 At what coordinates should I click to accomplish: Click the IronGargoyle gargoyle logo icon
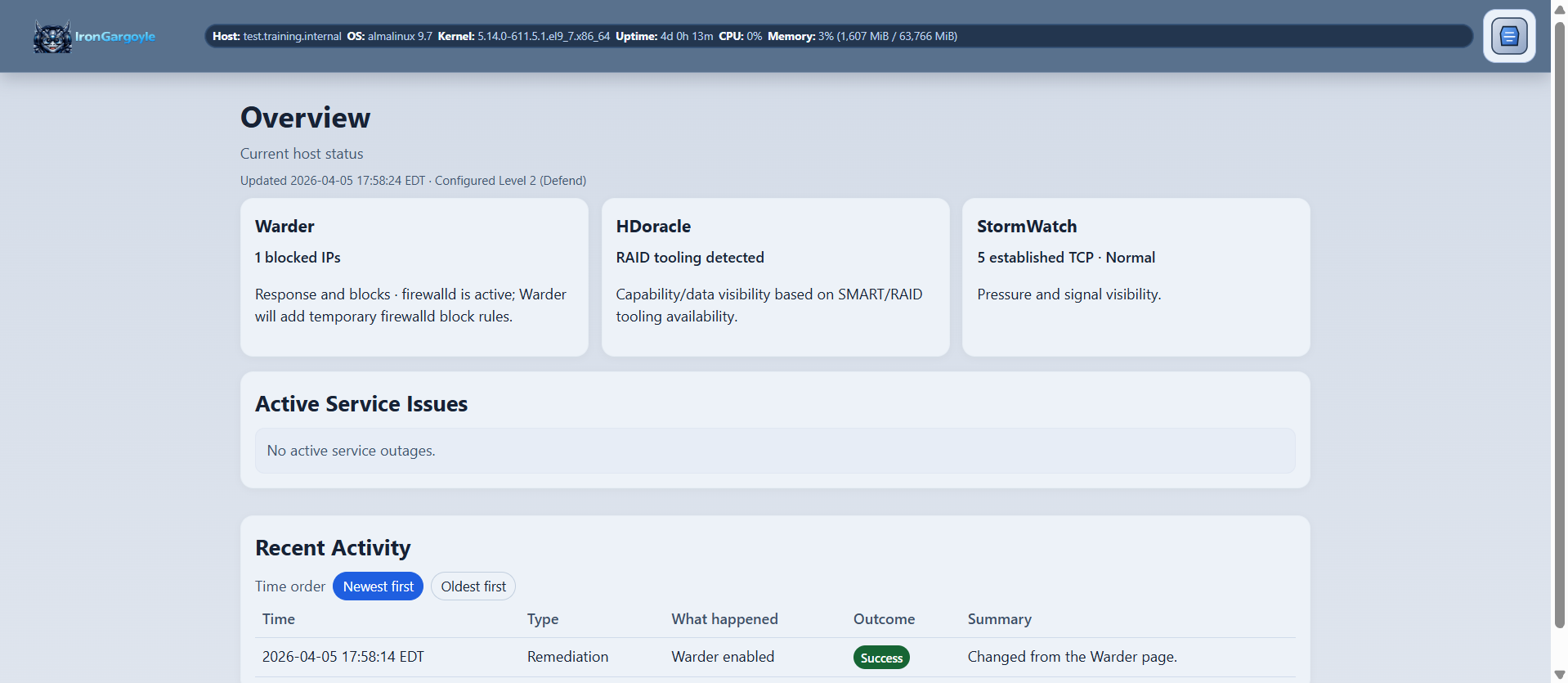click(52, 37)
